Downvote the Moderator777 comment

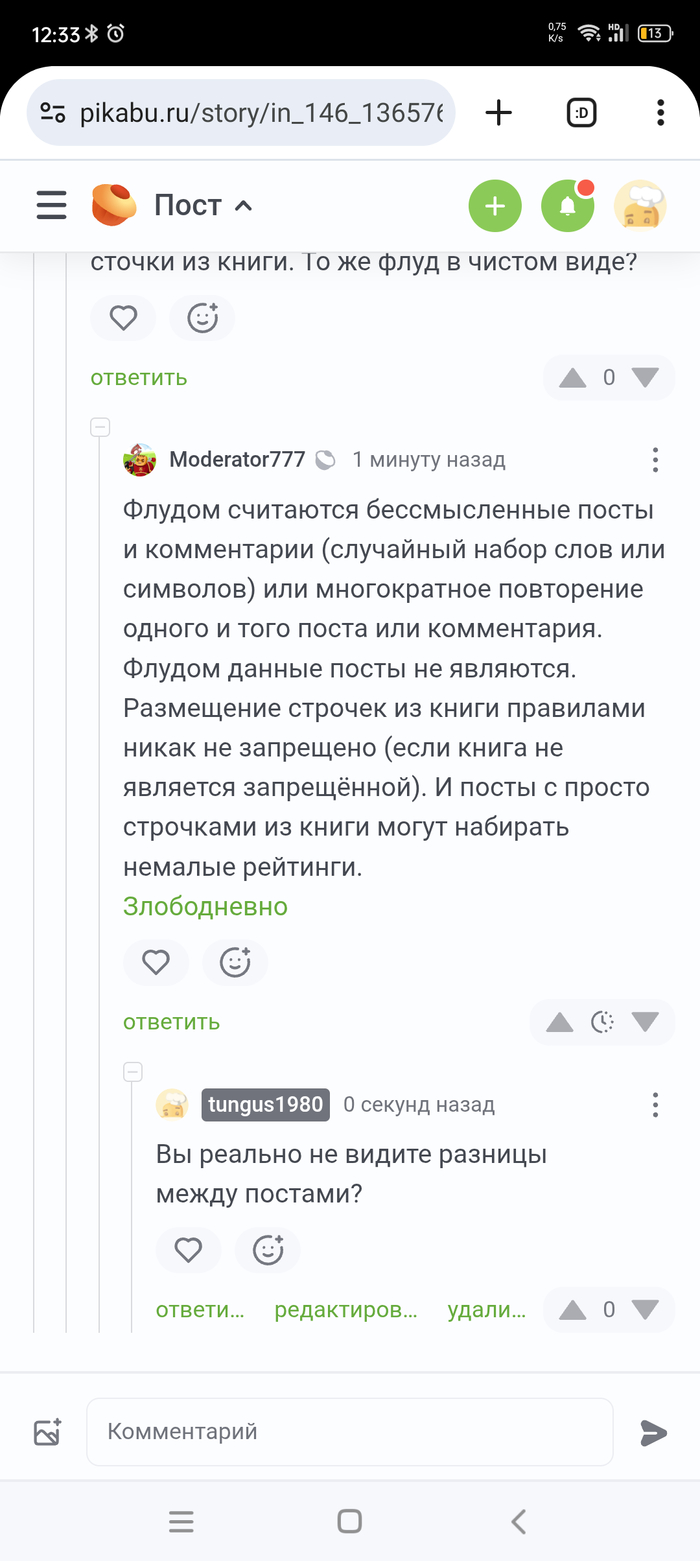tap(646, 1021)
